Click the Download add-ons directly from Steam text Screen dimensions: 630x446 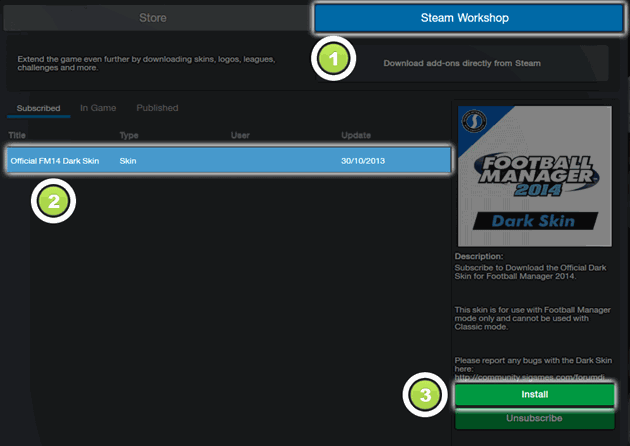click(462, 63)
